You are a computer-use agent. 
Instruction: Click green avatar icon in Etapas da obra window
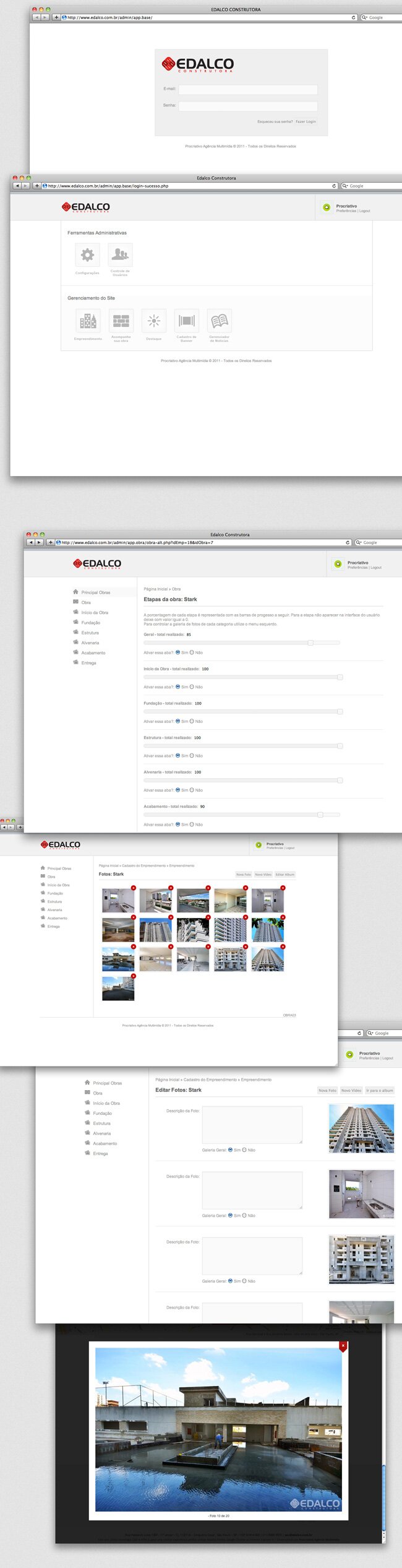pos(338,564)
